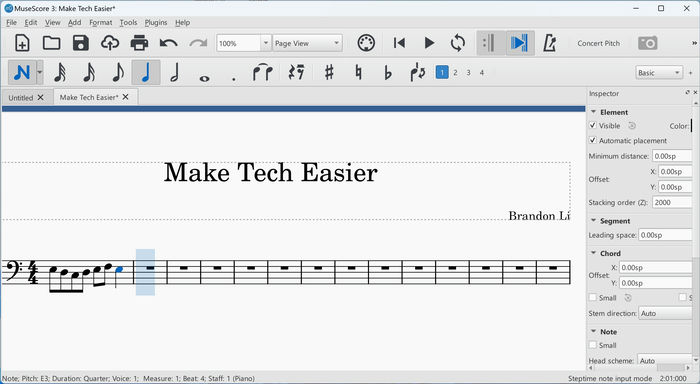Uncheck the Visible checkbox
700x384 pixels.
[593, 125]
